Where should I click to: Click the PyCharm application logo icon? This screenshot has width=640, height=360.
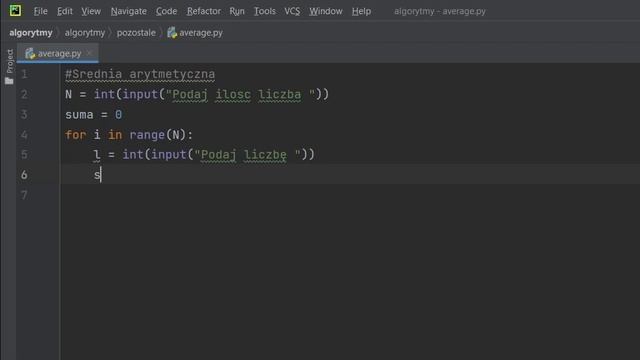tap(16, 11)
